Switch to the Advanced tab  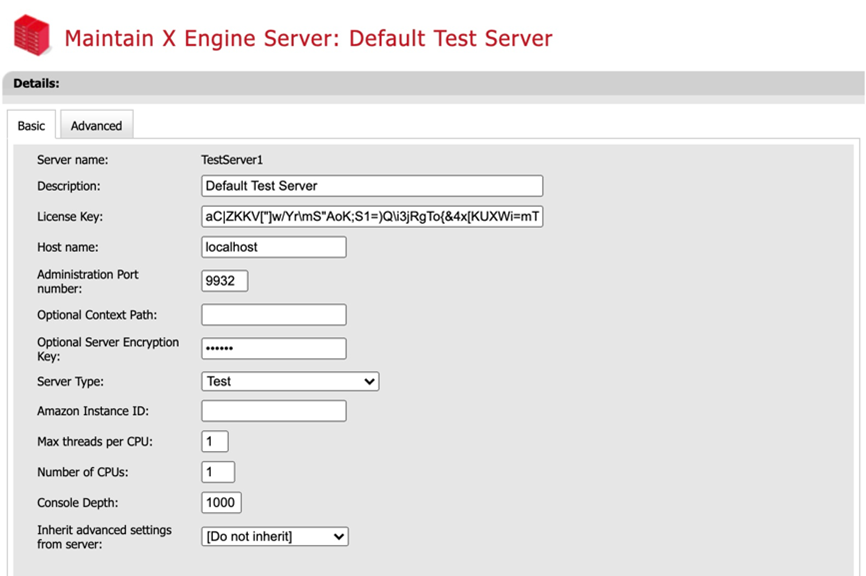[96, 126]
